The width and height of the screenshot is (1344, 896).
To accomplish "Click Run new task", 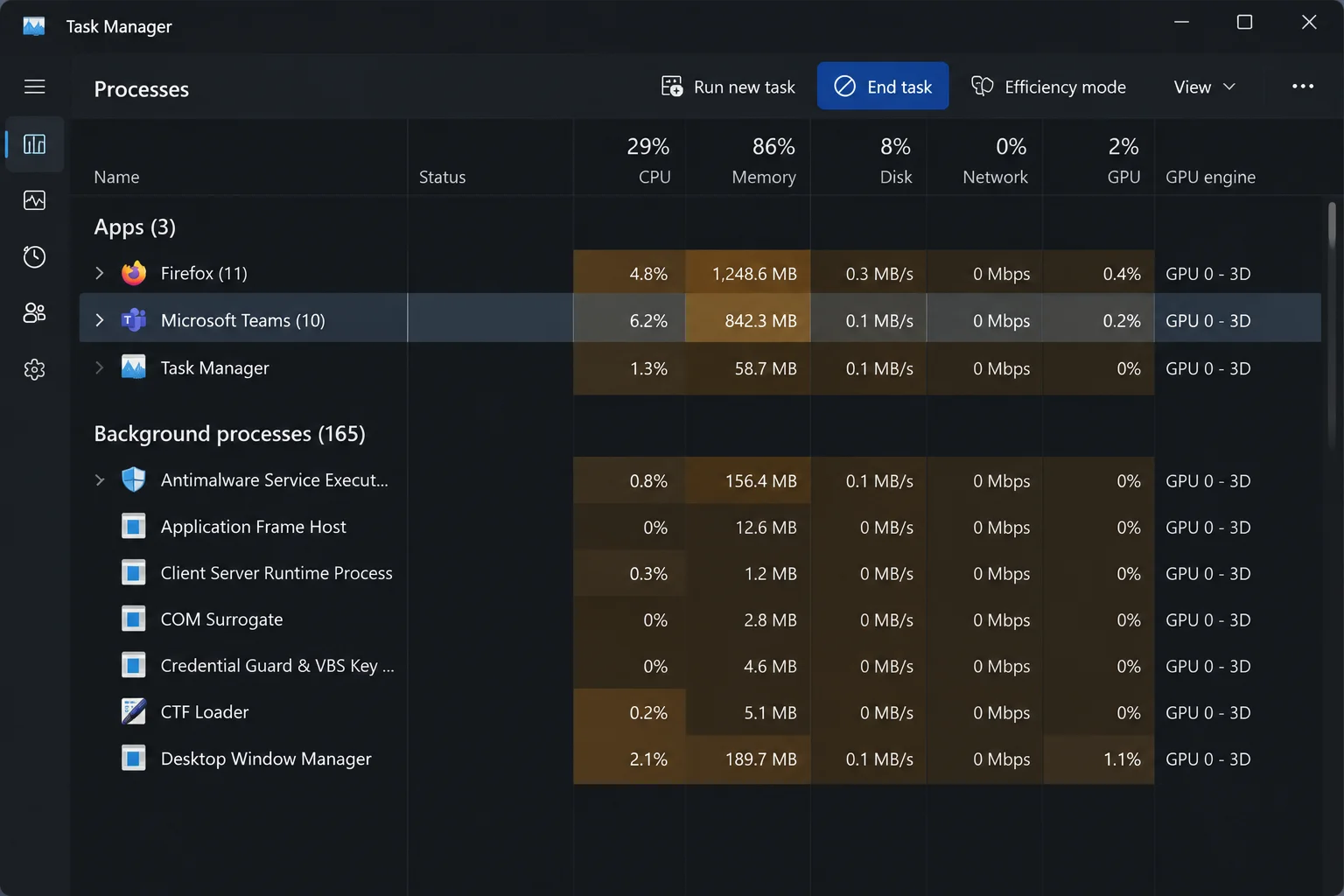I will (x=728, y=87).
